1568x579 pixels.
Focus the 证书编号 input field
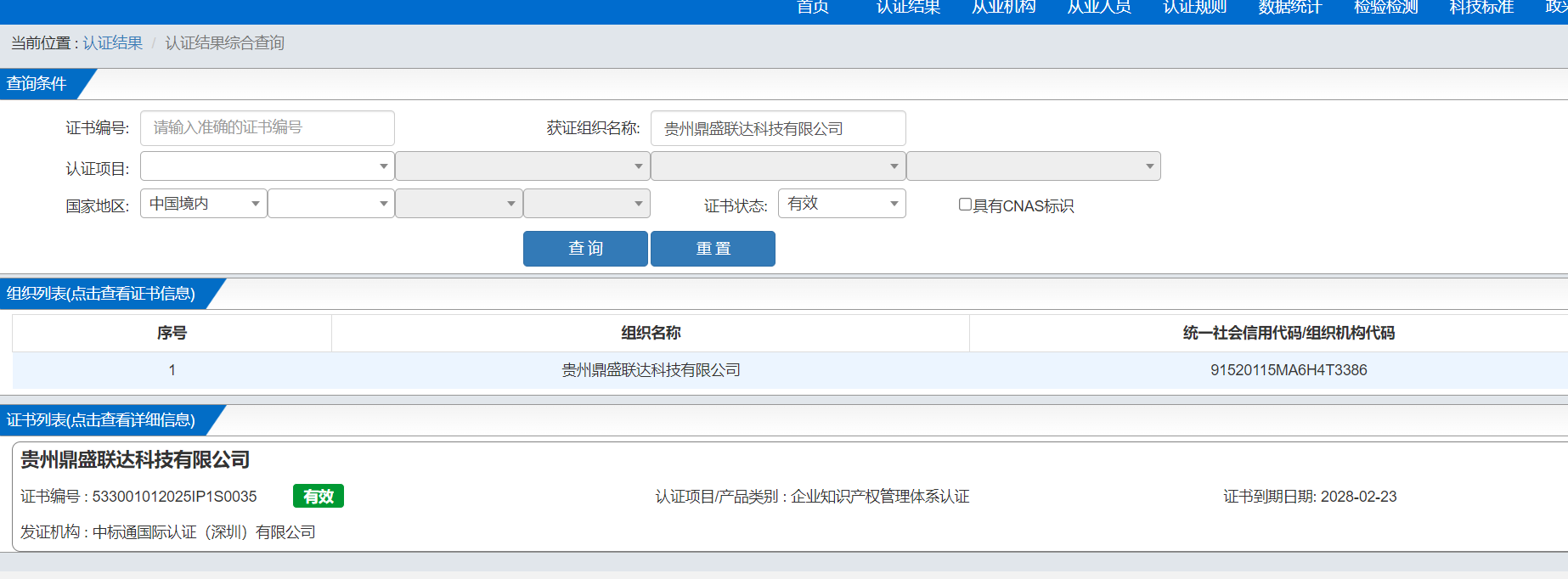268,128
